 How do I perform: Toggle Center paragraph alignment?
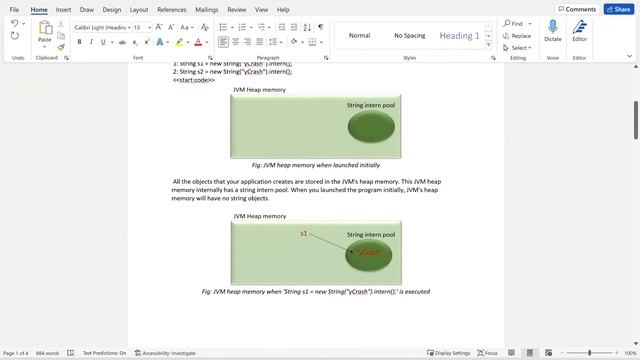tap(236, 42)
